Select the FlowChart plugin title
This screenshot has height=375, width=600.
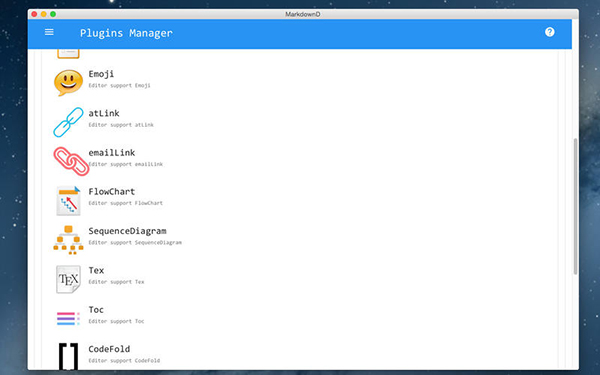point(112,192)
